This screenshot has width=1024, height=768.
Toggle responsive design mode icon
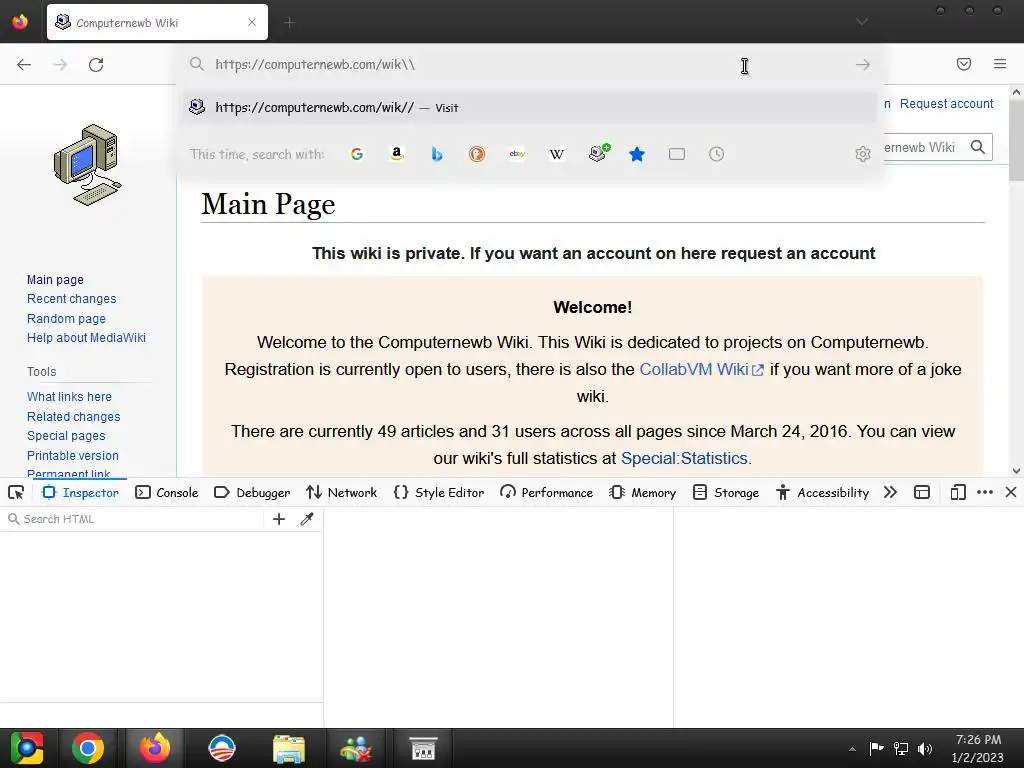pyautogui.click(x=958, y=492)
